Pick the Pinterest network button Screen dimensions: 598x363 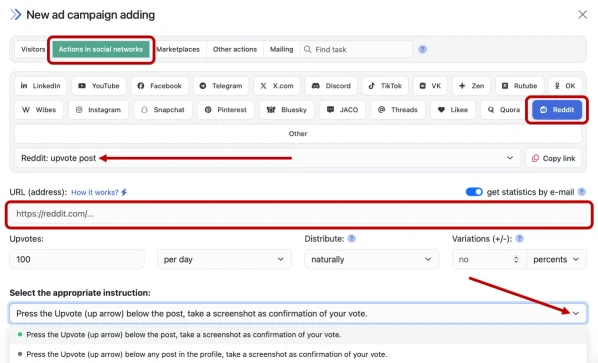(x=226, y=110)
